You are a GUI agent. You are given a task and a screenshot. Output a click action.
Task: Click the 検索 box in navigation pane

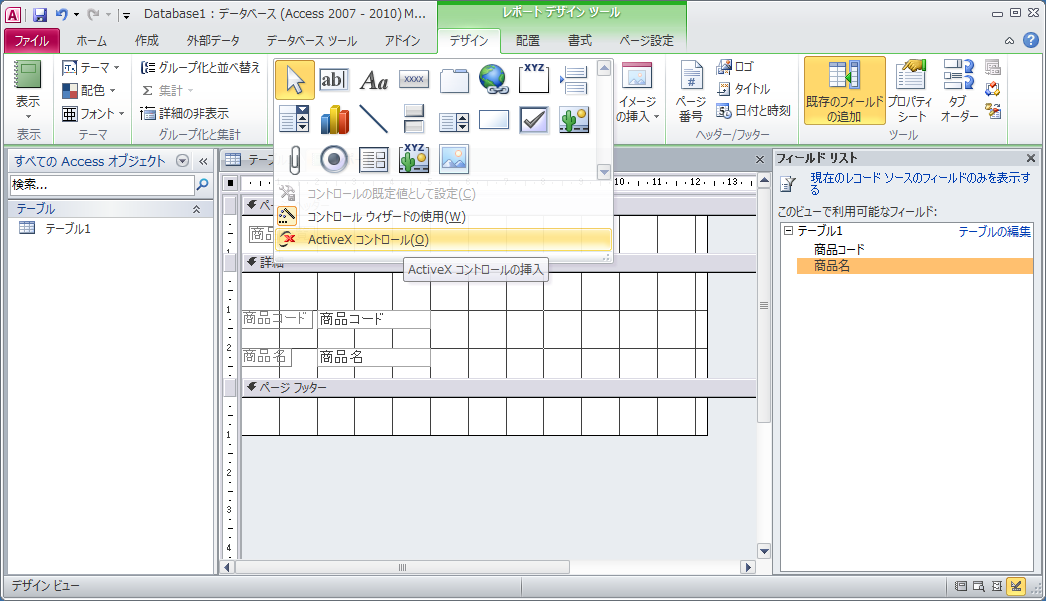pyautogui.click(x=102, y=185)
